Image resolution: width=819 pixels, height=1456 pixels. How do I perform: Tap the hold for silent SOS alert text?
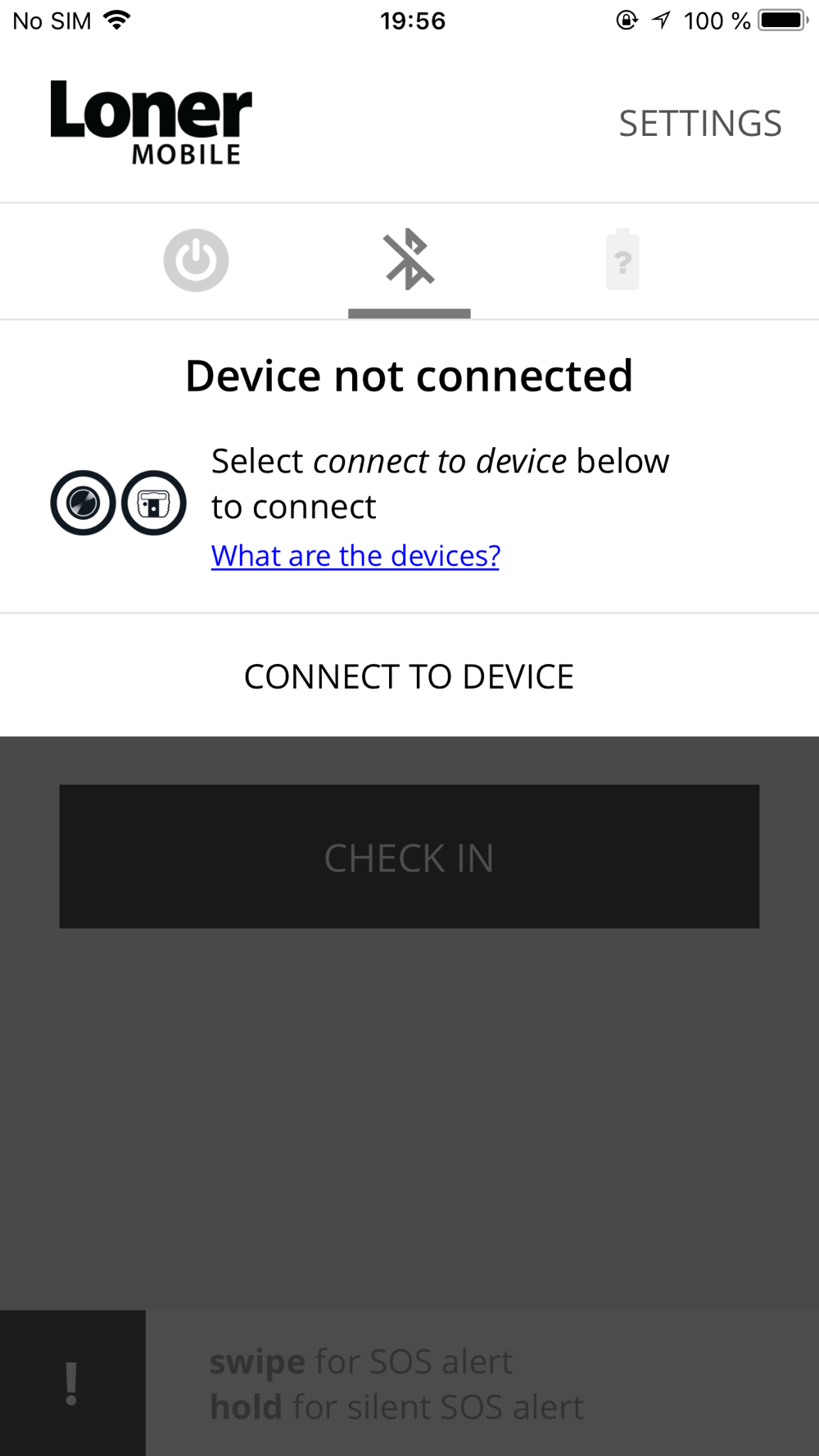tap(397, 1407)
